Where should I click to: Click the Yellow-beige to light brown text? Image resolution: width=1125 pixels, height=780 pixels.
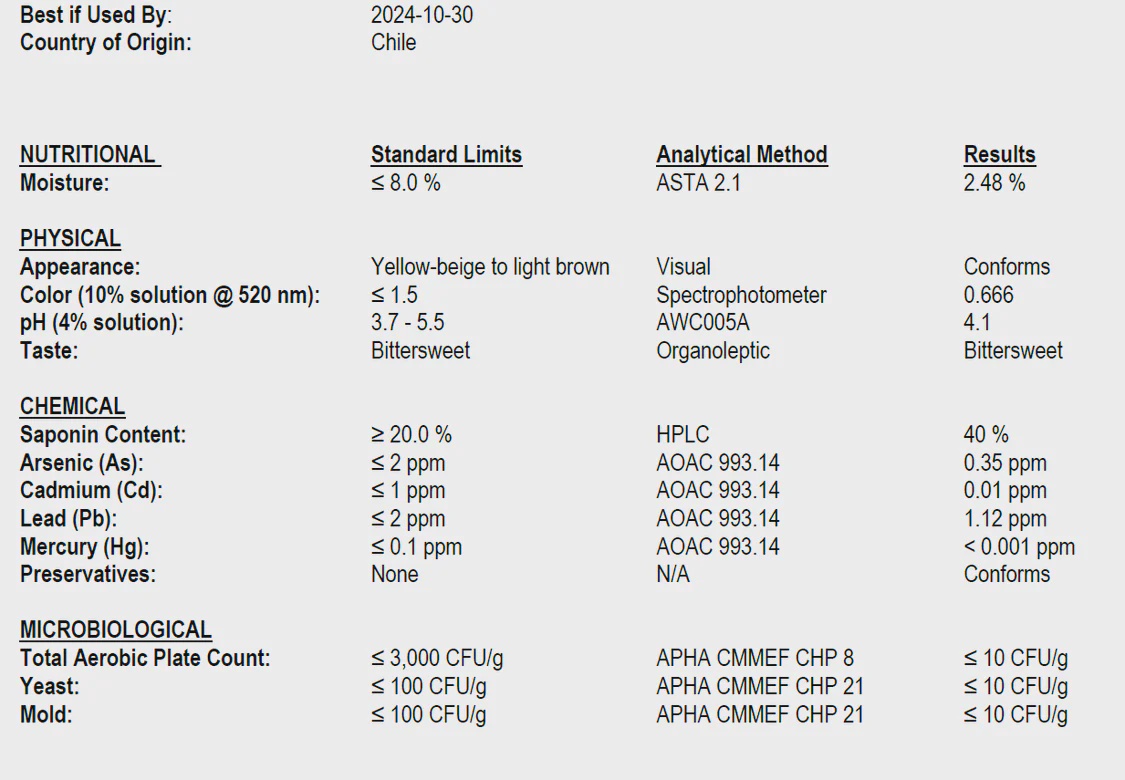tap(490, 267)
